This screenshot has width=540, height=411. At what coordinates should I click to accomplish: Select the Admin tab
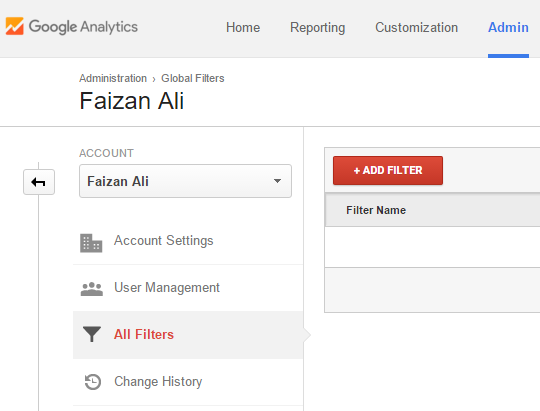(x=508, y=28)
